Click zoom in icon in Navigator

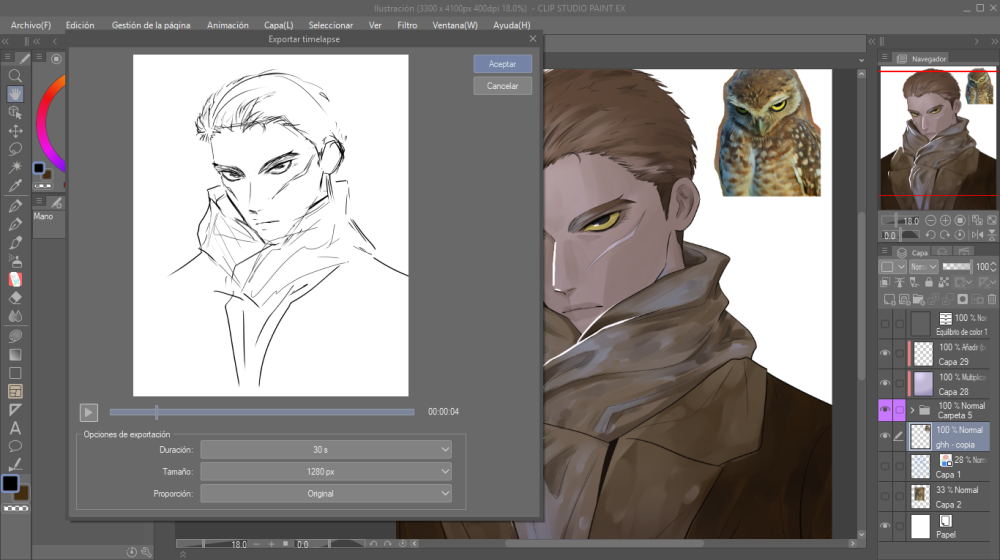click(x=945, y=221)
